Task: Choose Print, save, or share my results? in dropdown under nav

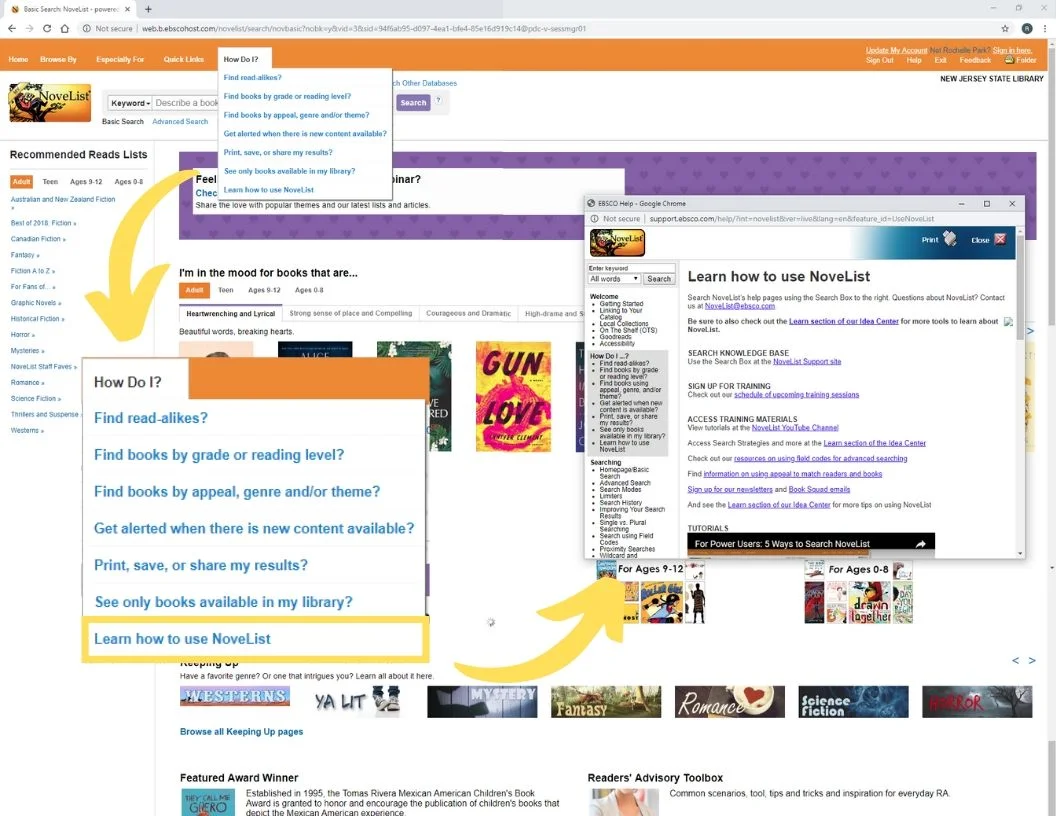Action: click(x=277, y=152)
